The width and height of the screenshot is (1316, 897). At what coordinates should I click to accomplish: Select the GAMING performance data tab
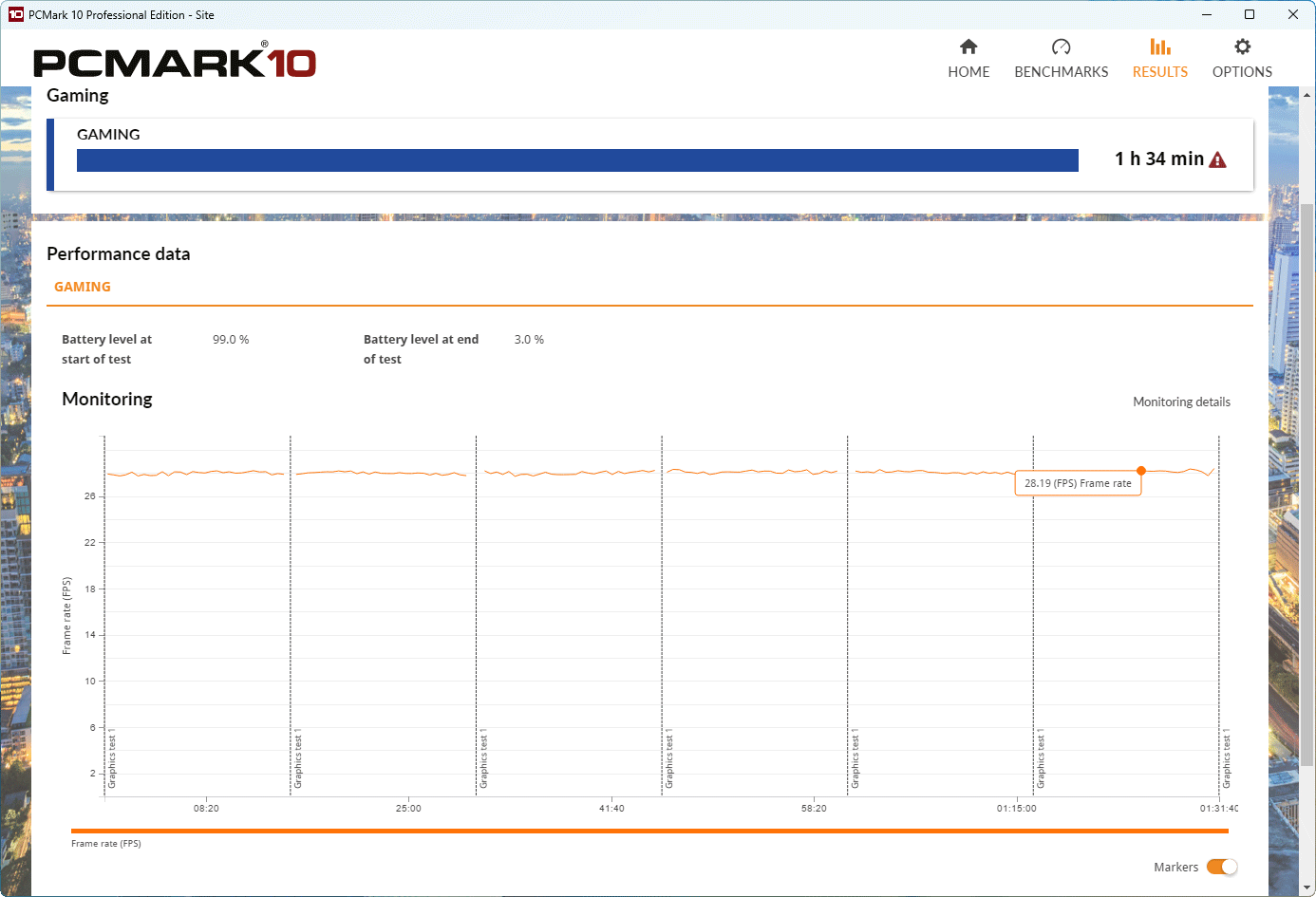point(83,287)
